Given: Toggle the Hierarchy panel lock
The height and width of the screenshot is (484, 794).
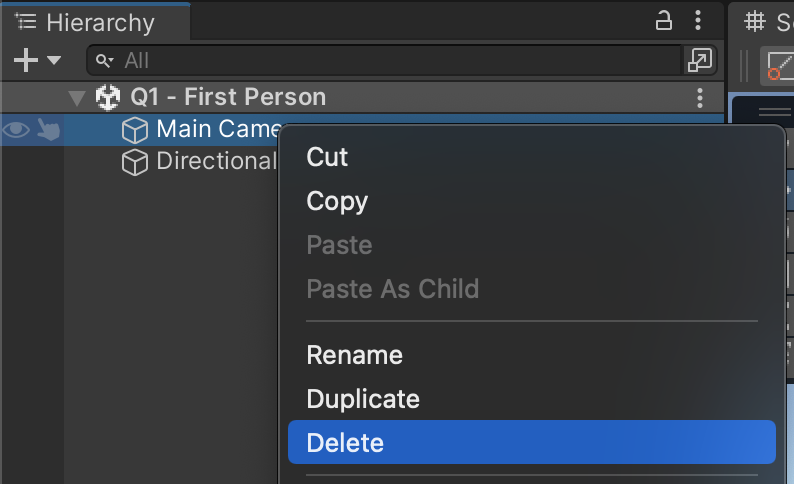Looking at the screenshot, I should (664, 20).
